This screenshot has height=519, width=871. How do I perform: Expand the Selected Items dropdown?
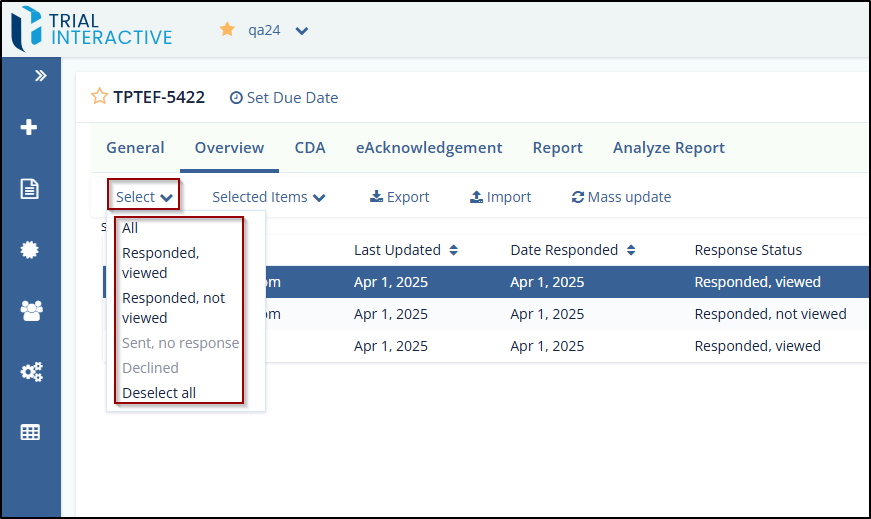(268, 197)
